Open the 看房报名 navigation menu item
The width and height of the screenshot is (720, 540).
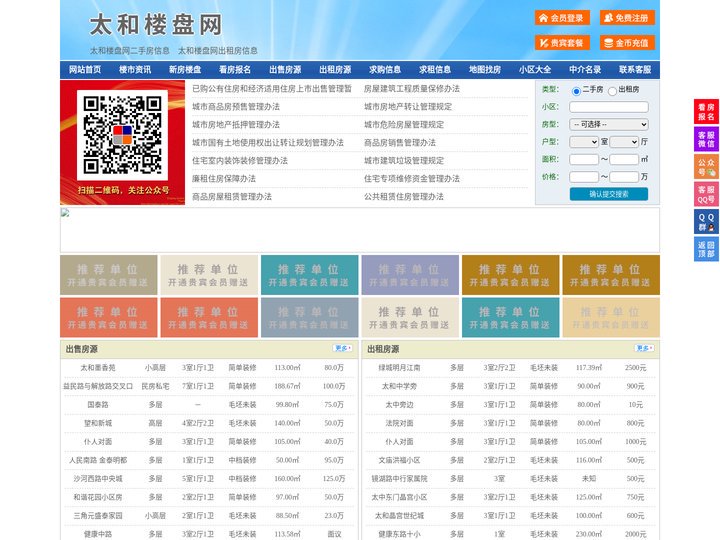(x=235, y=70)
